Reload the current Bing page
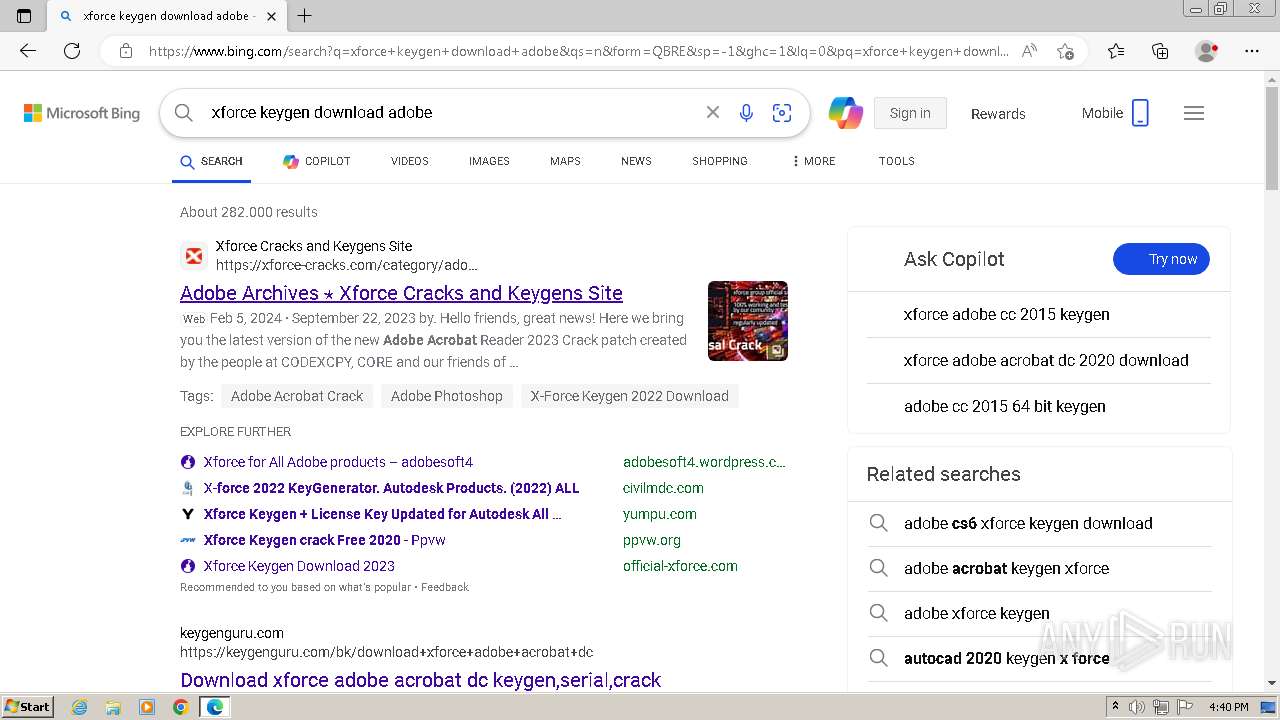 [72, 51]
